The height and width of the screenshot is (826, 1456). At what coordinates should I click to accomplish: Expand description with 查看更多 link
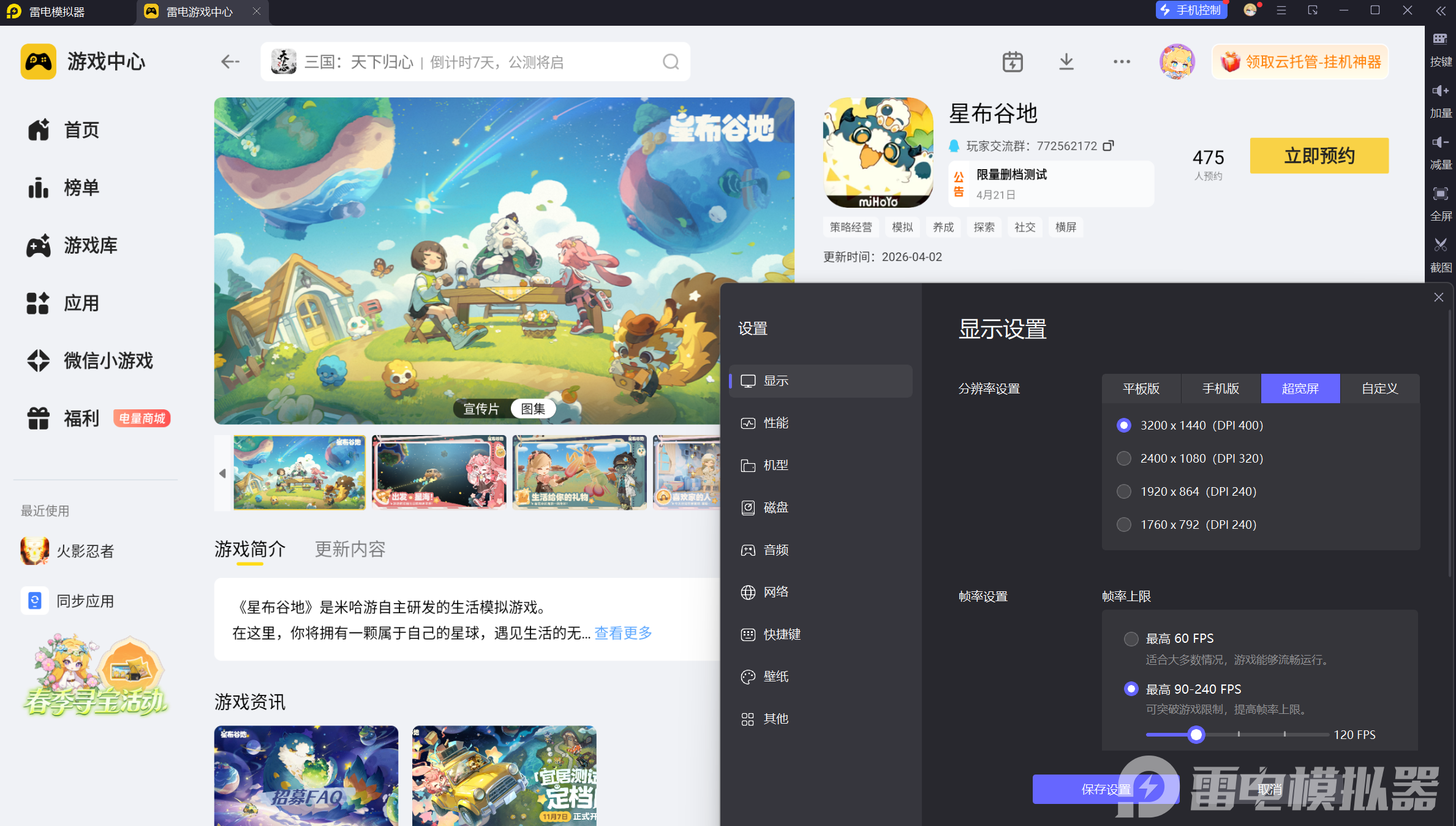click(x=623, y=633)
